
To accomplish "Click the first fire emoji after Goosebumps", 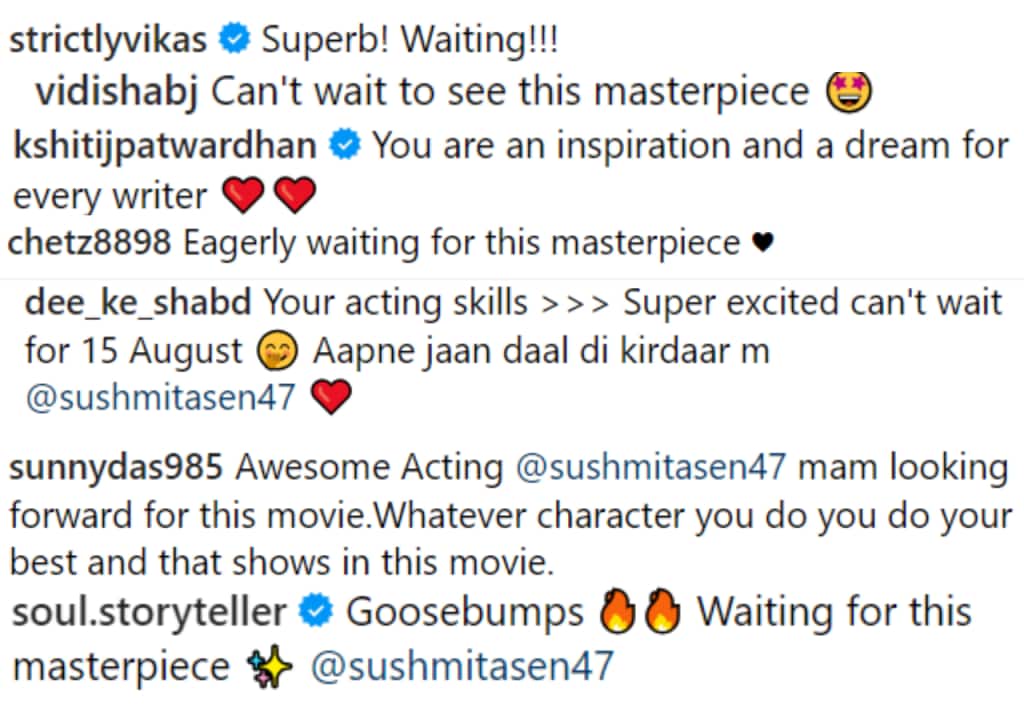I will pyautogui.click(x=617, y=611).
